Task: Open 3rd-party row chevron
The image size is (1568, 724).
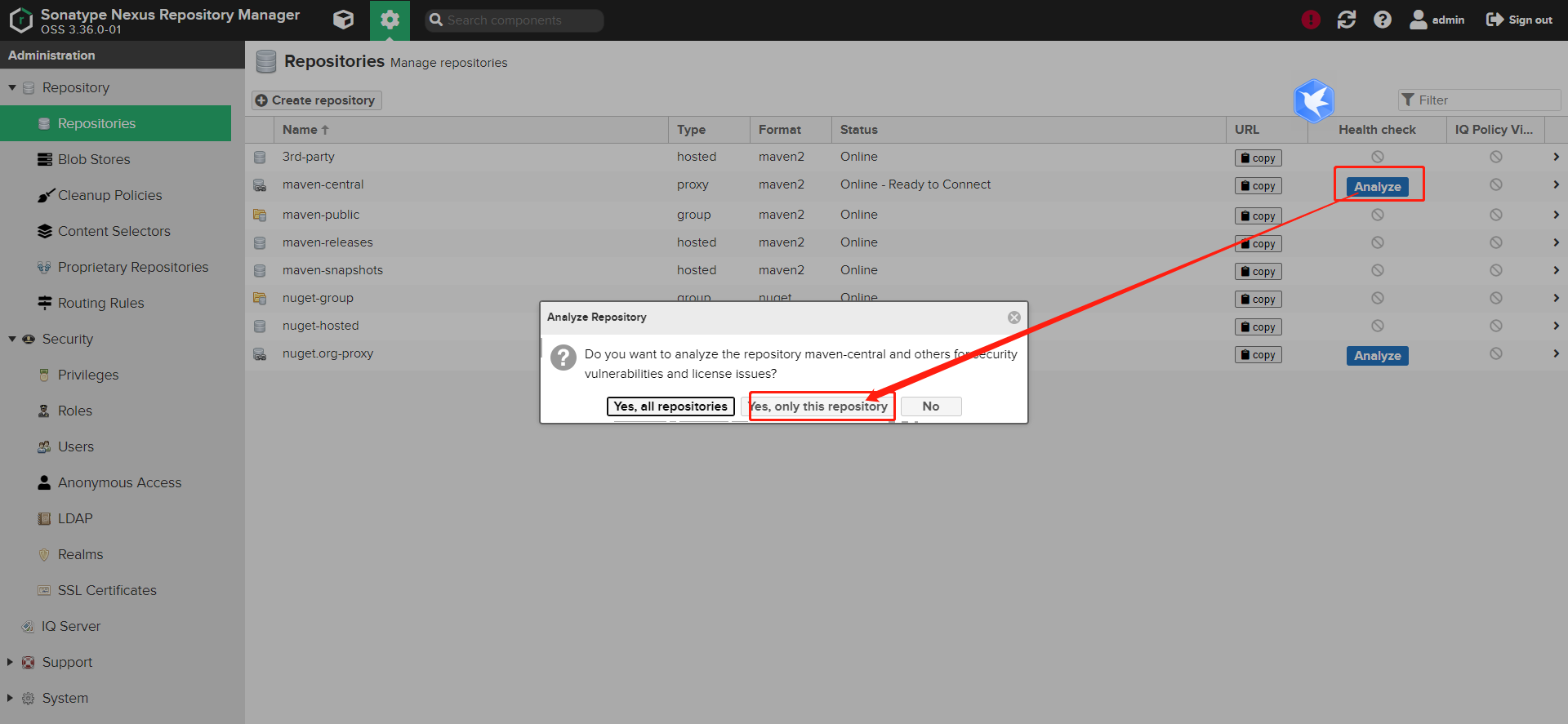Action: (1556, 157)
